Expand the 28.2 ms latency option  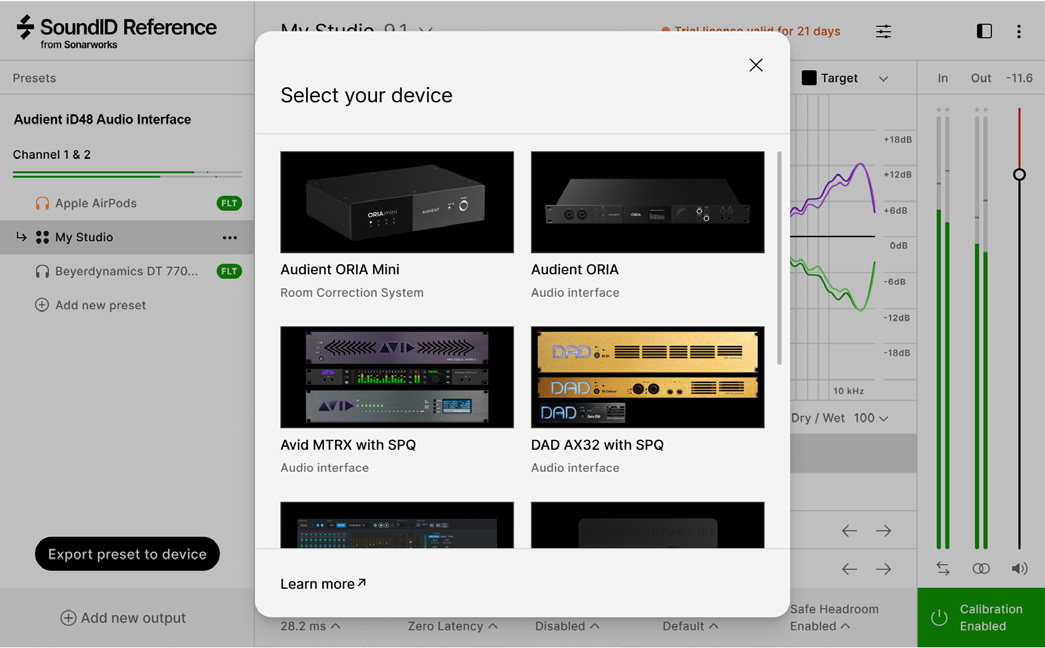[311, 626]
